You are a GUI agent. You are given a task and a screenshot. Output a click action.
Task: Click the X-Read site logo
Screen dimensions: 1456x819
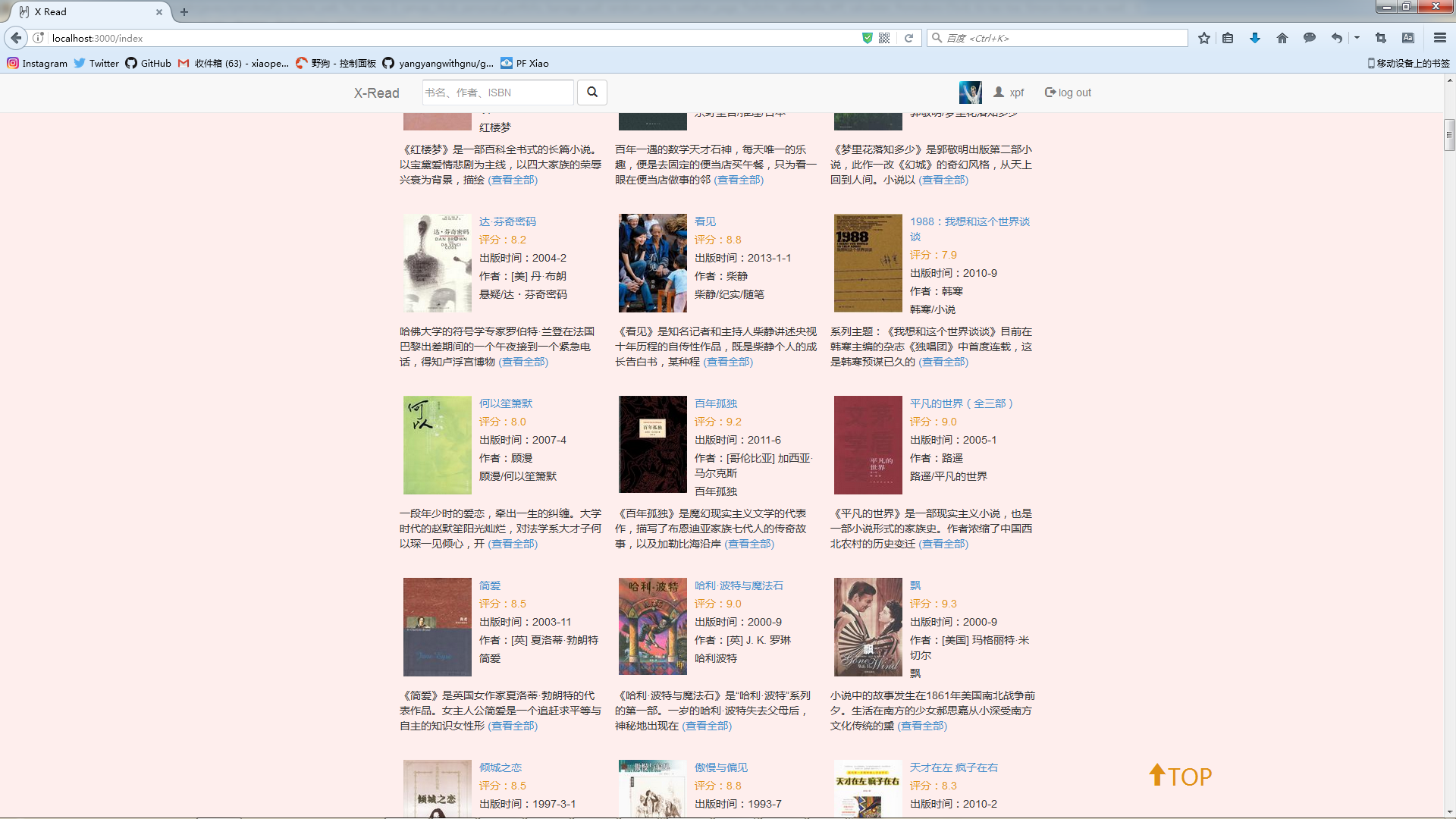(x=376, y=93)
